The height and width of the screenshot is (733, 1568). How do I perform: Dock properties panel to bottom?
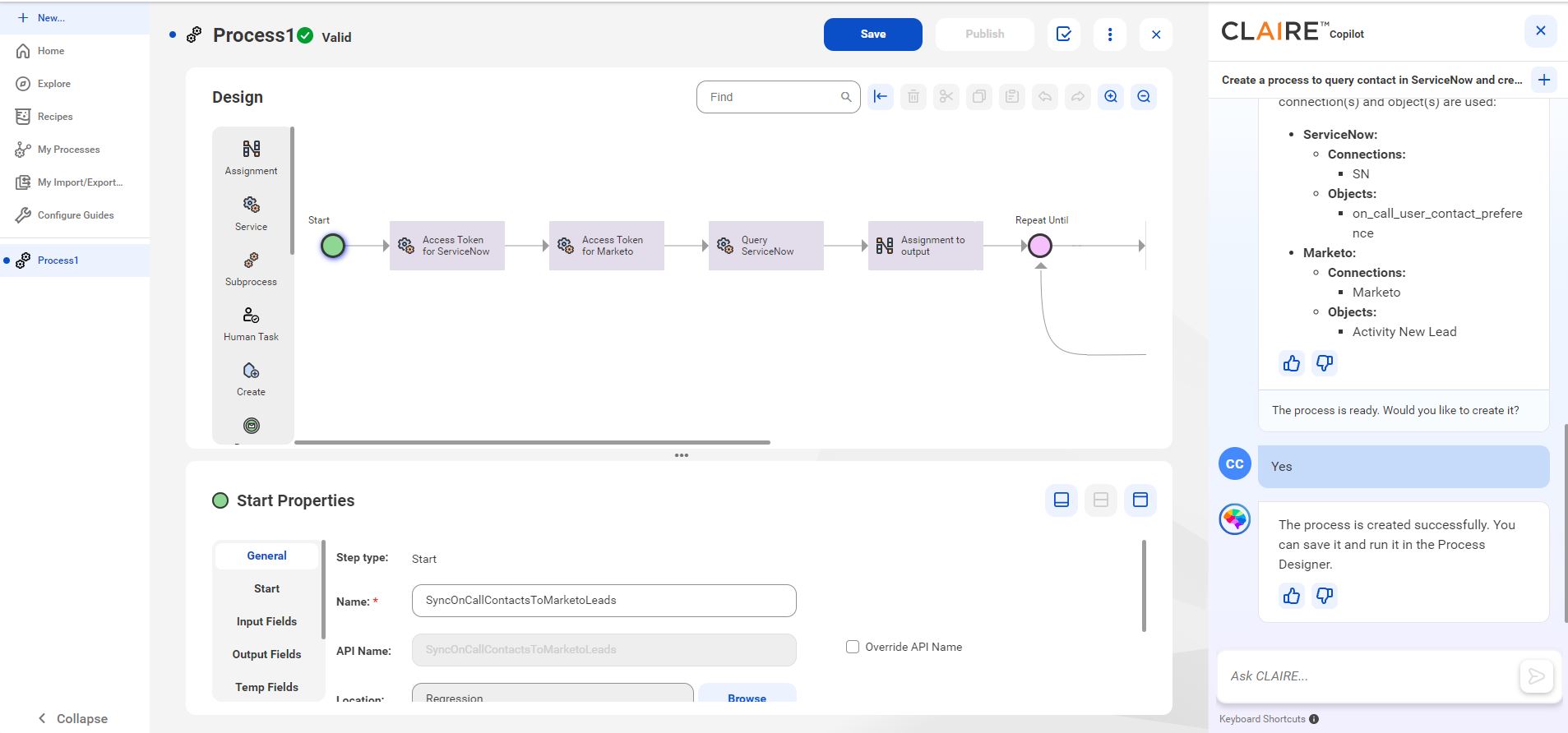pyautogui.click(x=1062, y=500)
